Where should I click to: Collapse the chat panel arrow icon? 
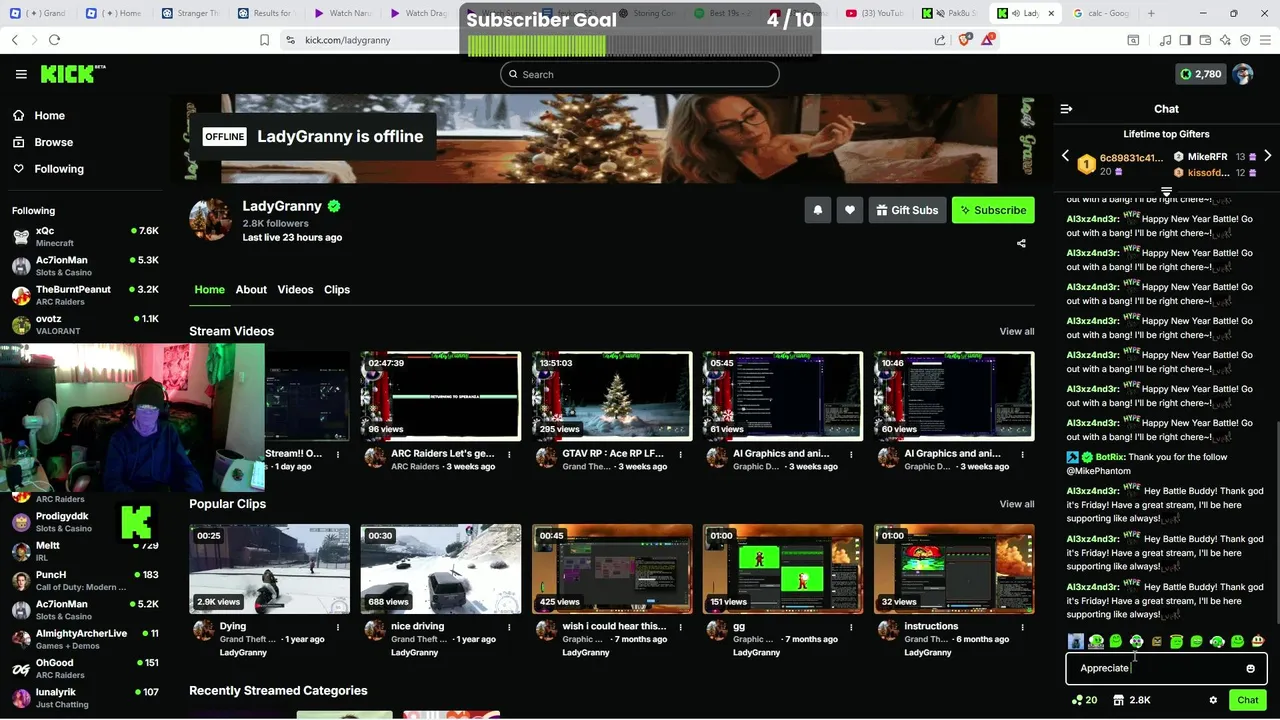pos(1066,109)
